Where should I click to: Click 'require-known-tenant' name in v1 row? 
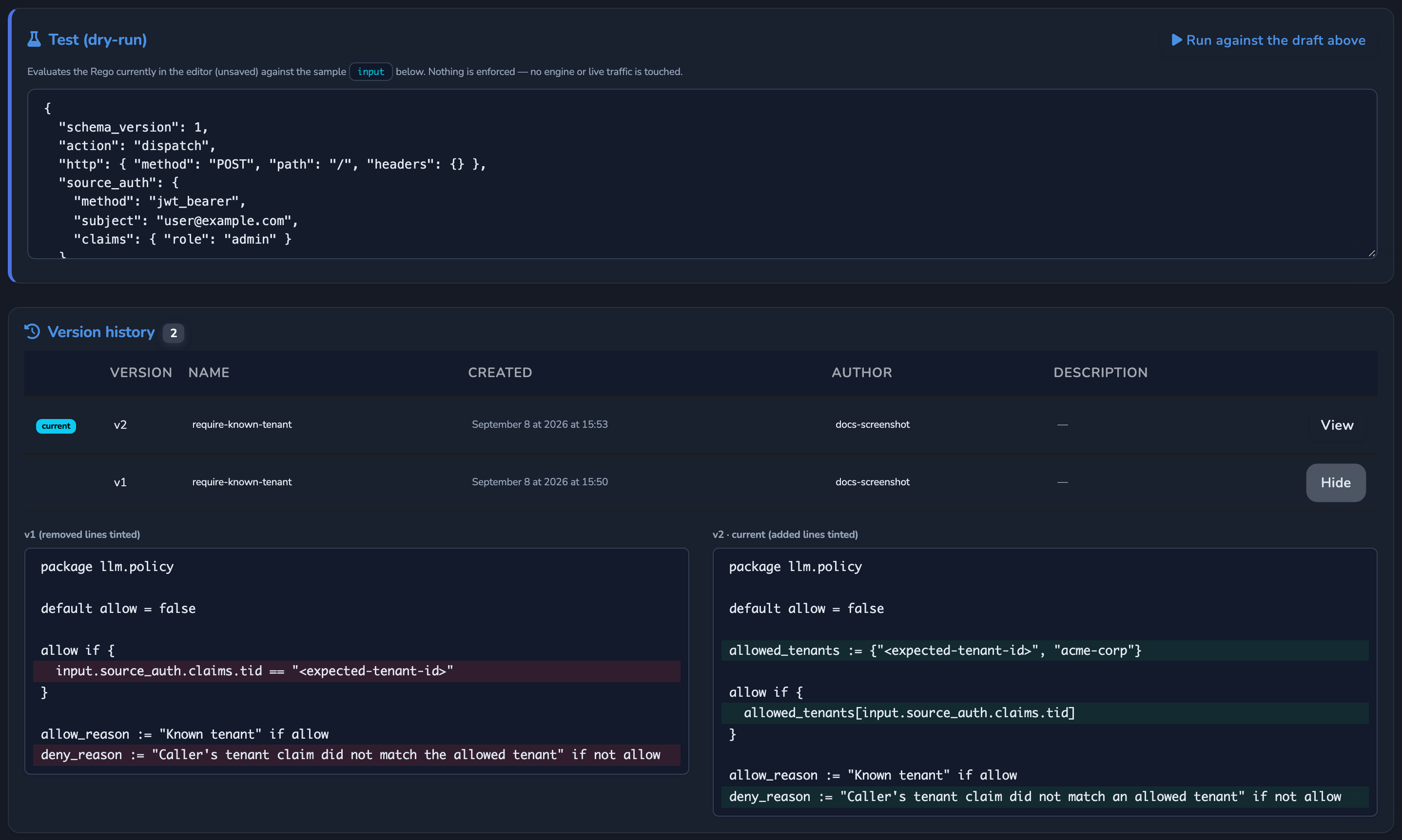point(242,482)
